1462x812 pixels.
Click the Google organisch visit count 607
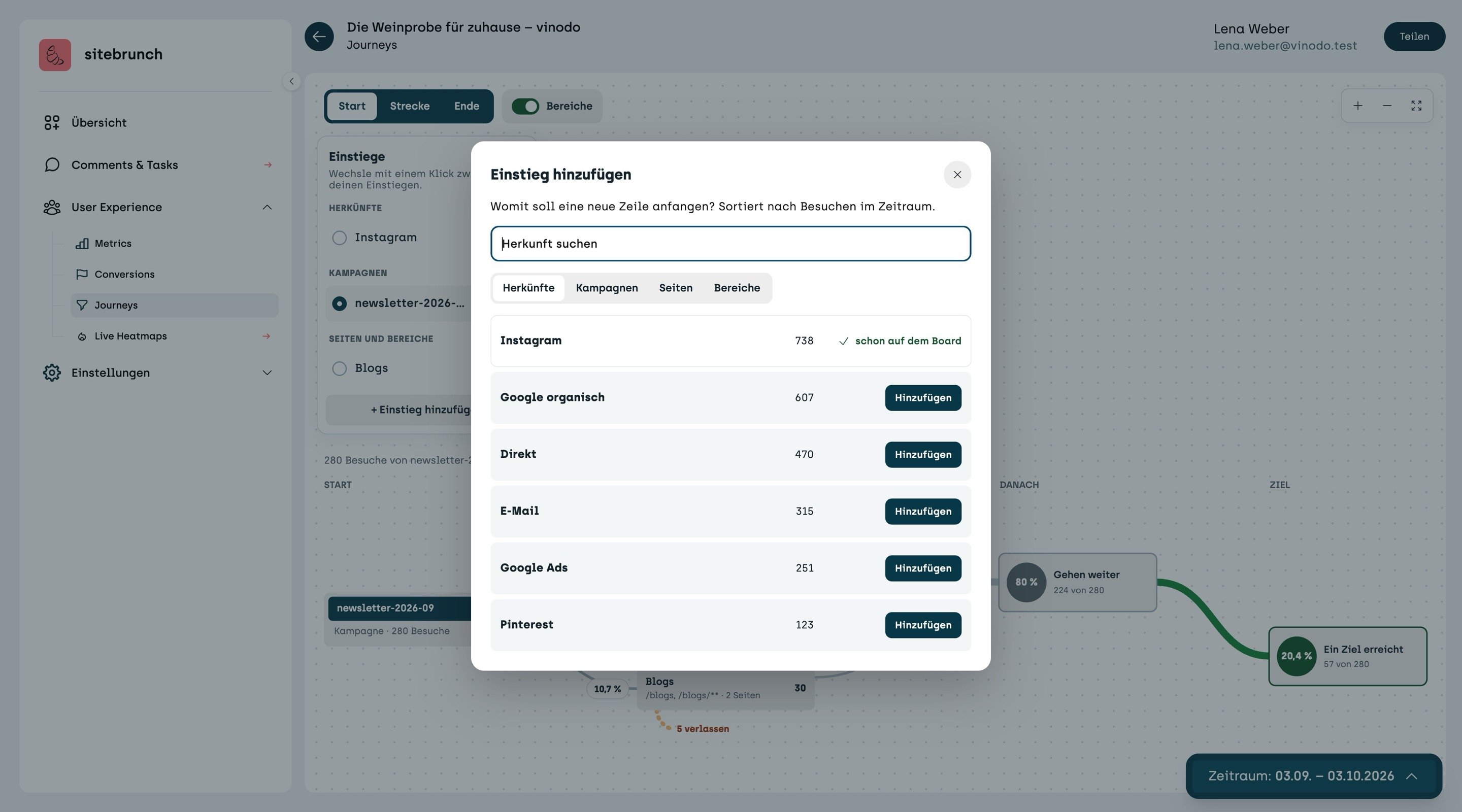(804, 398)
